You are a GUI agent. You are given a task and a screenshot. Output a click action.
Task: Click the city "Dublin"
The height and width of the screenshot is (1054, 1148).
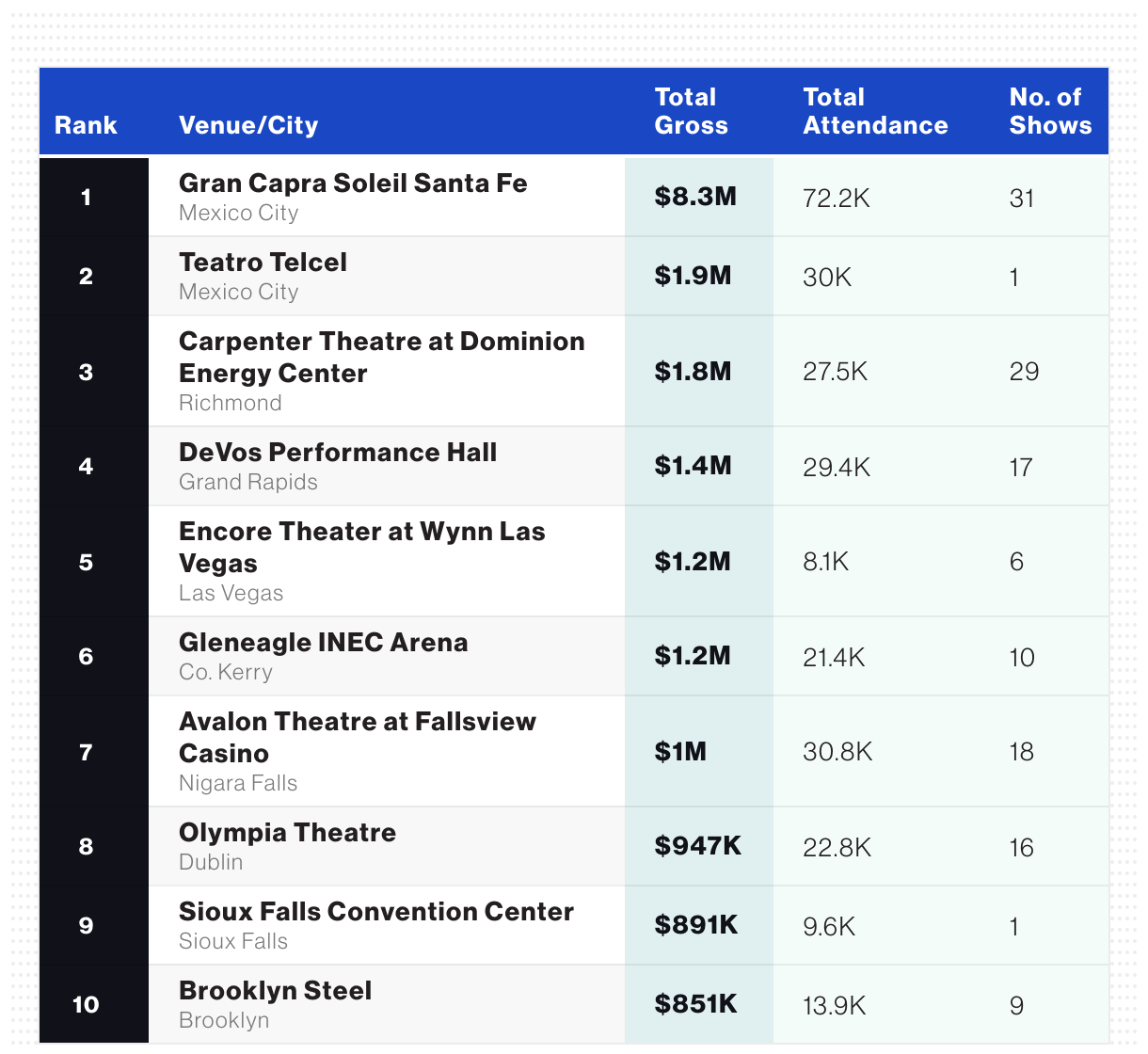click(211, 862)
